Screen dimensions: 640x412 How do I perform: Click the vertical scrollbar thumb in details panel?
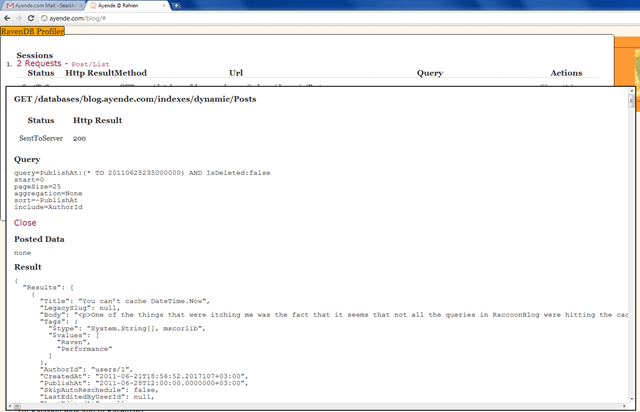(631, 100)
